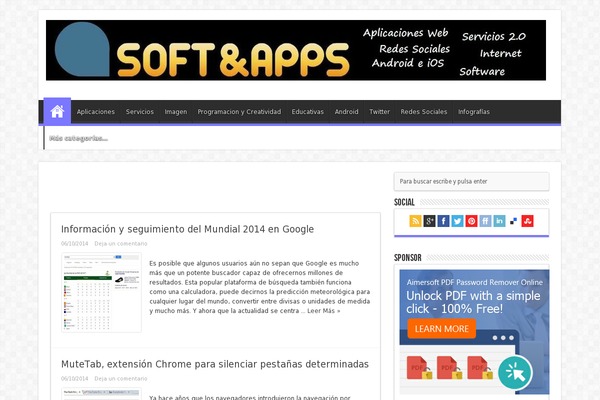
Task: Open the FriendFeed ff icon
Action: click(x=485, y=221)
